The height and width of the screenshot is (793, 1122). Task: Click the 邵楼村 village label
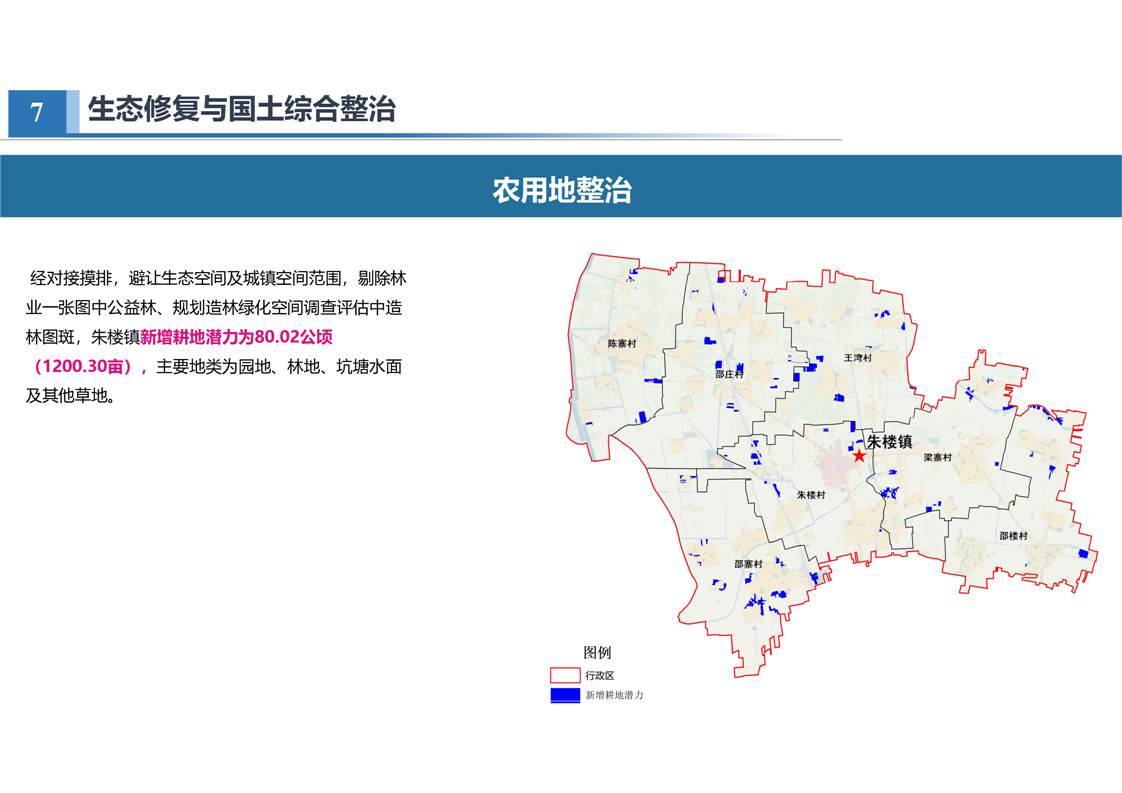1013,536
